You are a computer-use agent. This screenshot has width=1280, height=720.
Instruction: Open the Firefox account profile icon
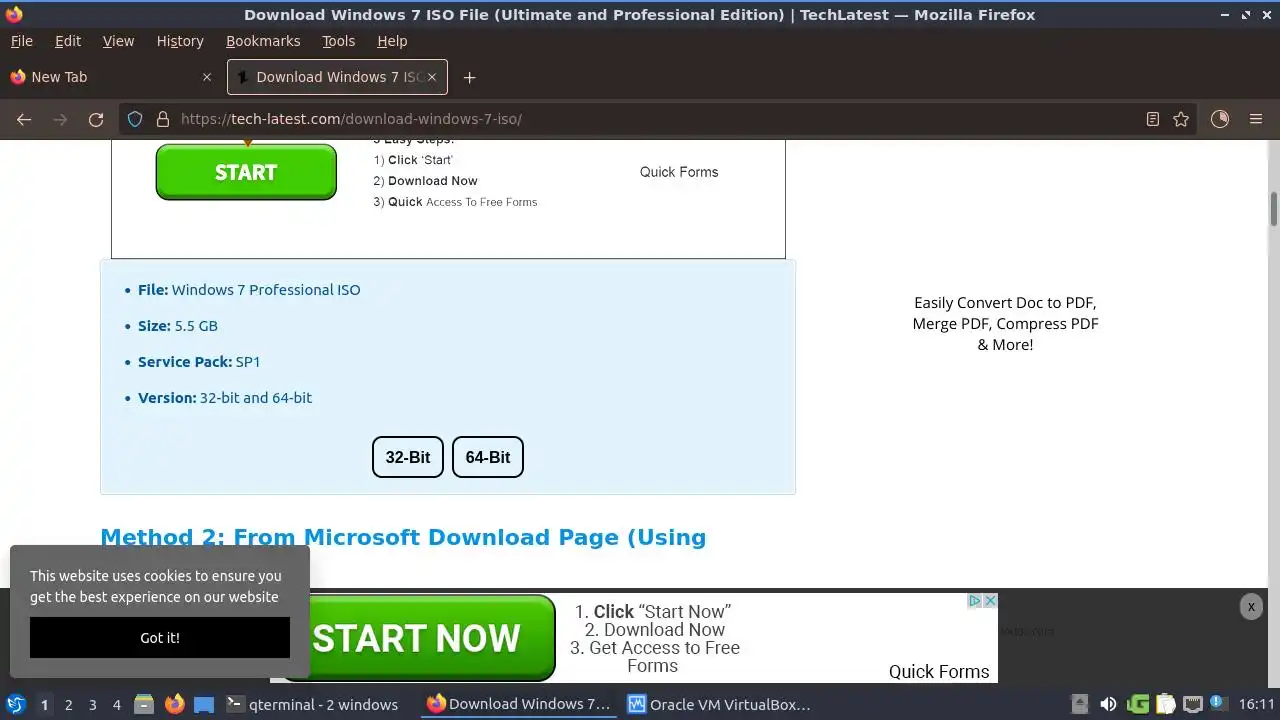(1220, 119)
